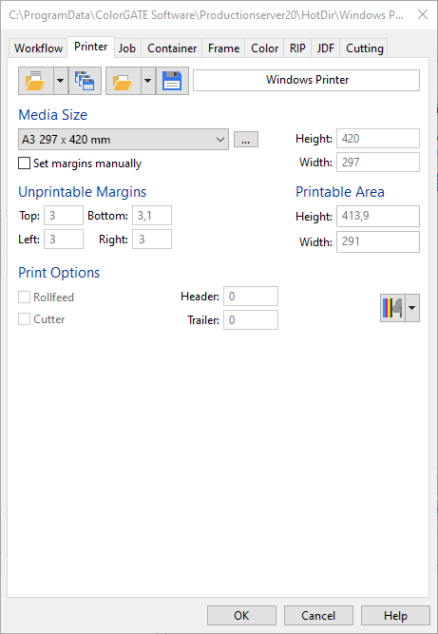Click the first open folder icon in toolbar
Screen dimensions: 438x634
pos(36,81)
